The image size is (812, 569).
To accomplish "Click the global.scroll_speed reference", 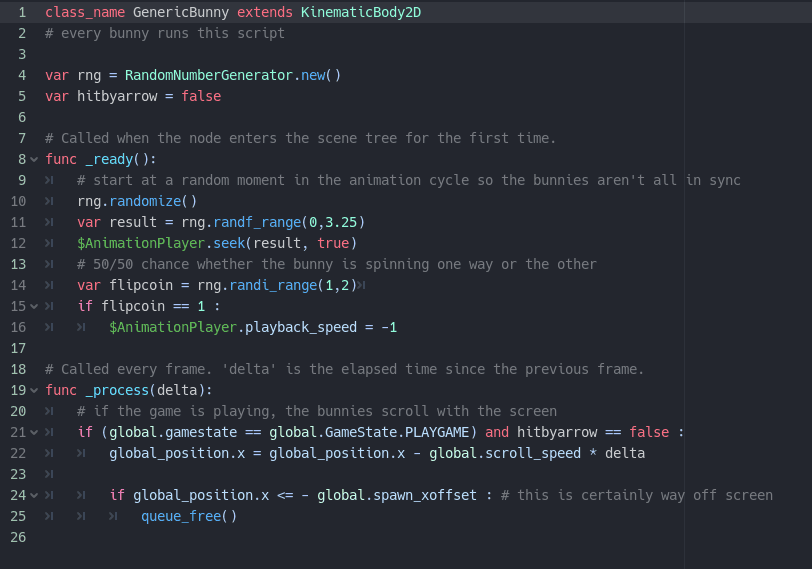I will [505, 454].
